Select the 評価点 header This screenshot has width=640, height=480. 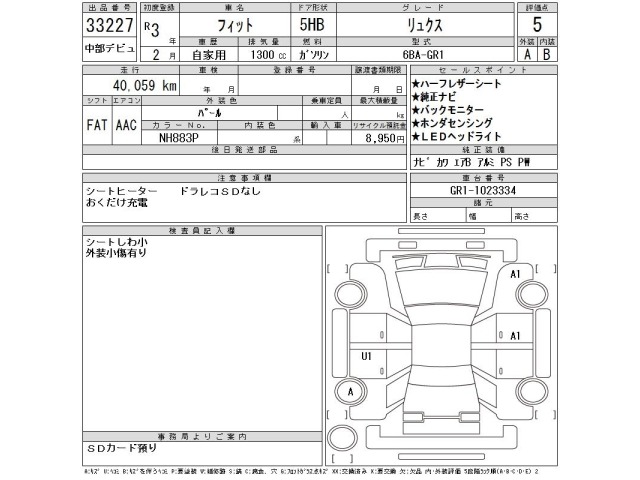(x=537, y=8)
